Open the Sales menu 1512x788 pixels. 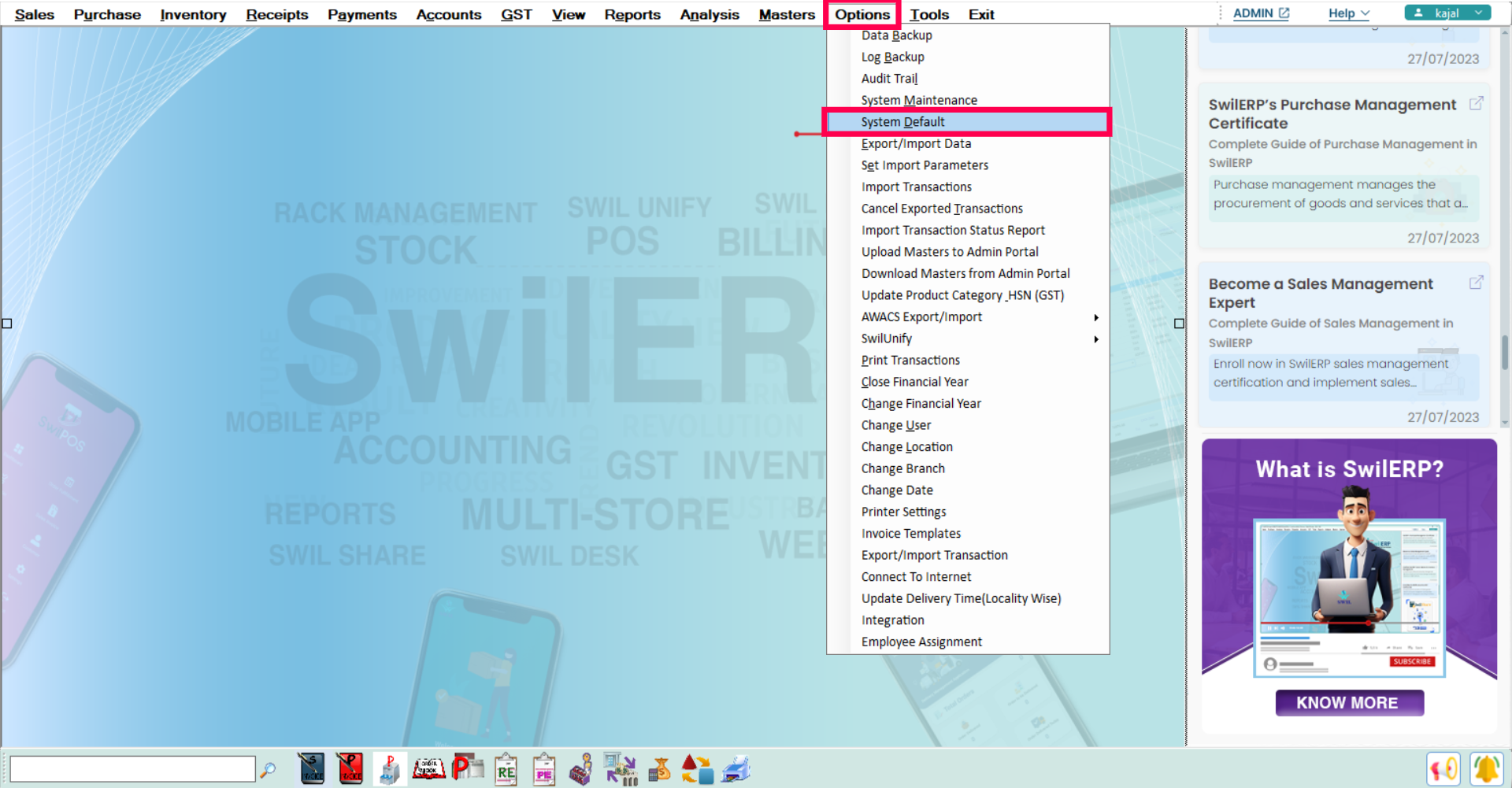point(35,14)
